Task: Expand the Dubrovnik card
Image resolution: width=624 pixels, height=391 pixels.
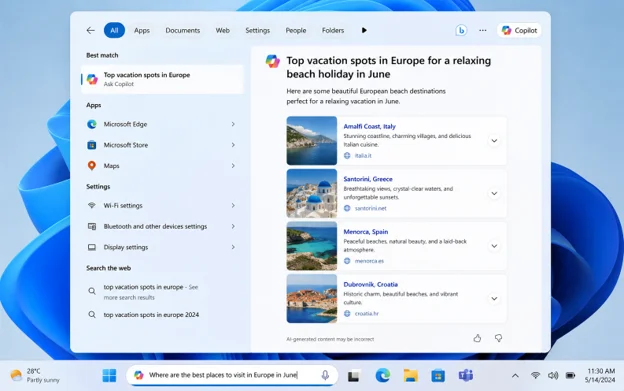Action: [x=494, y=299]
